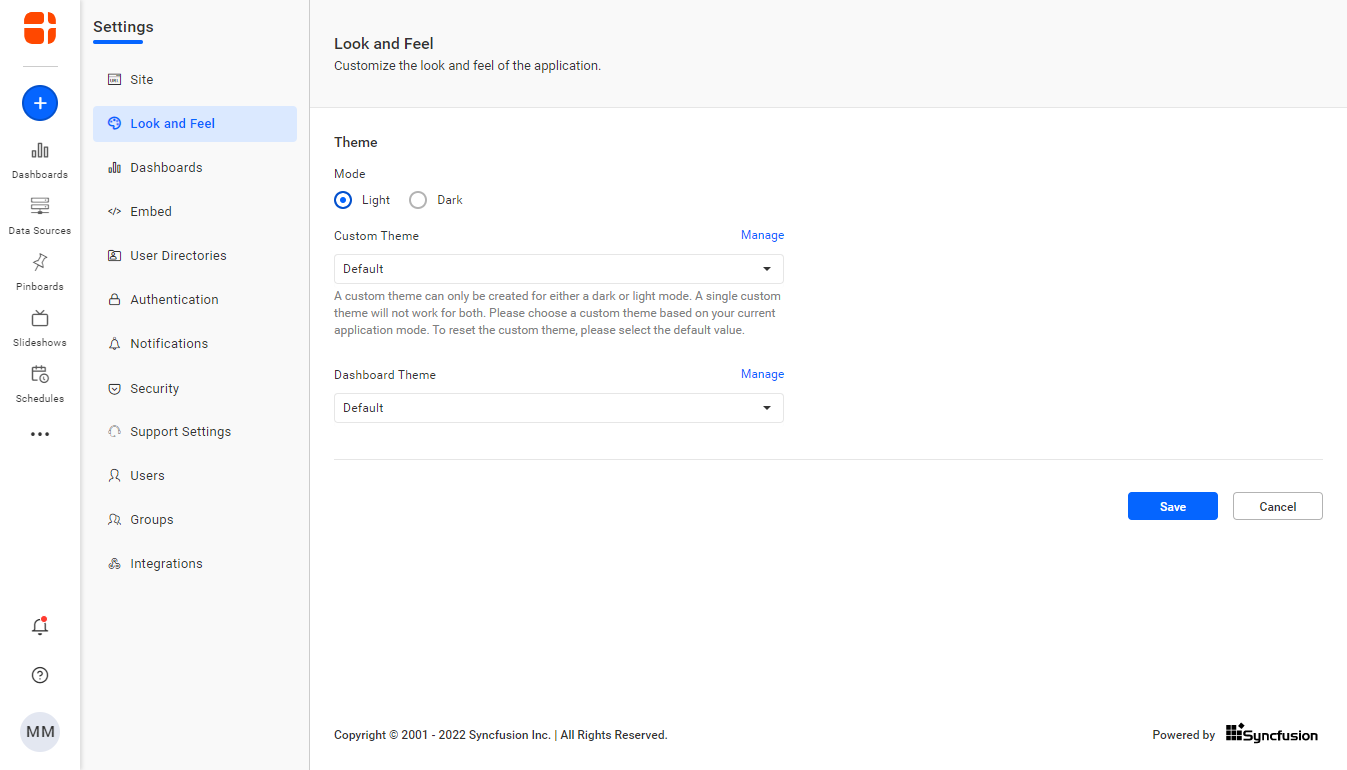1347x770 pixels.
Task: Click the Save button
Action: 1172,507
